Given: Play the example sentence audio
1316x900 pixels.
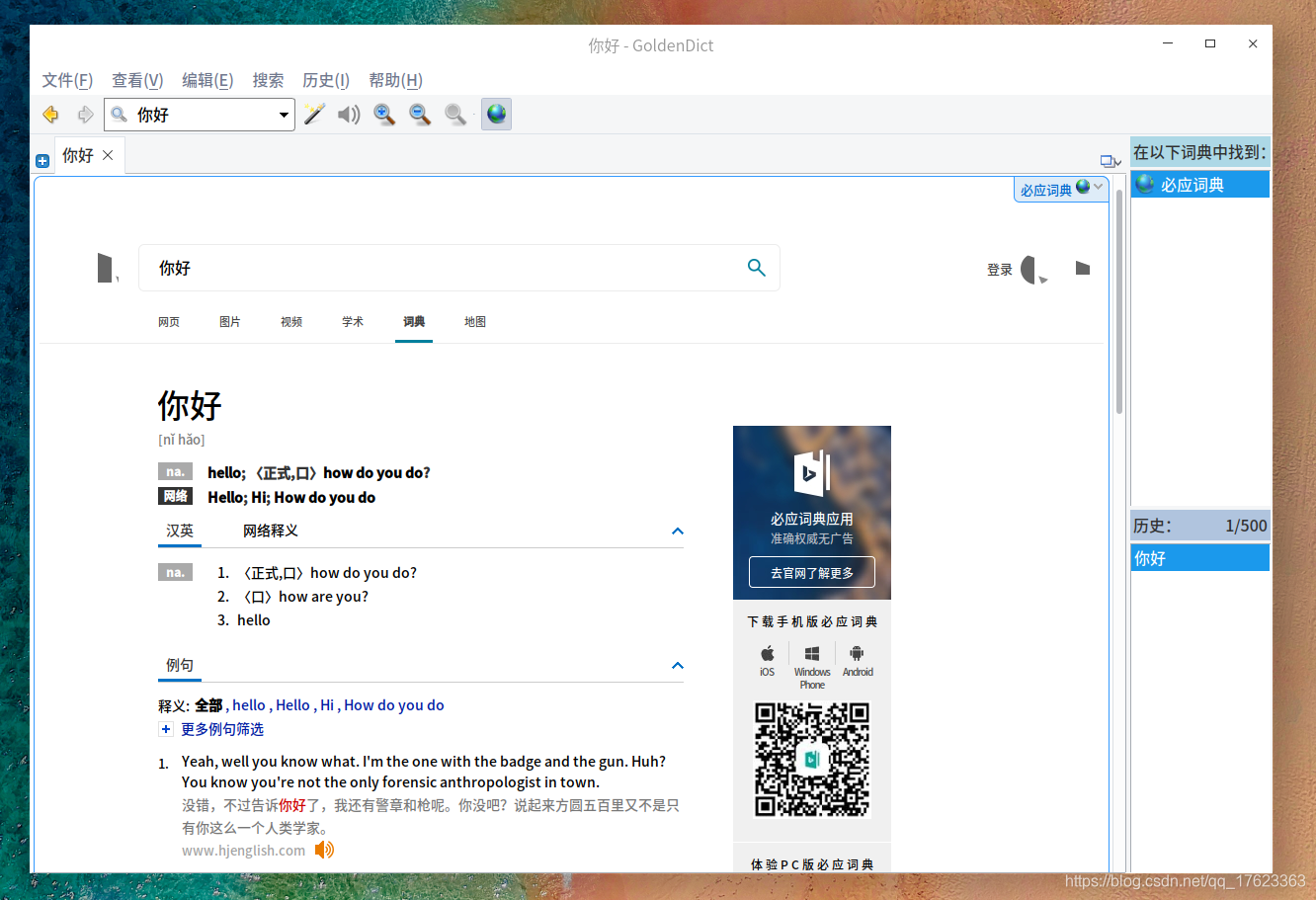Looking at the screenshot, I should (x=324, y=850).
